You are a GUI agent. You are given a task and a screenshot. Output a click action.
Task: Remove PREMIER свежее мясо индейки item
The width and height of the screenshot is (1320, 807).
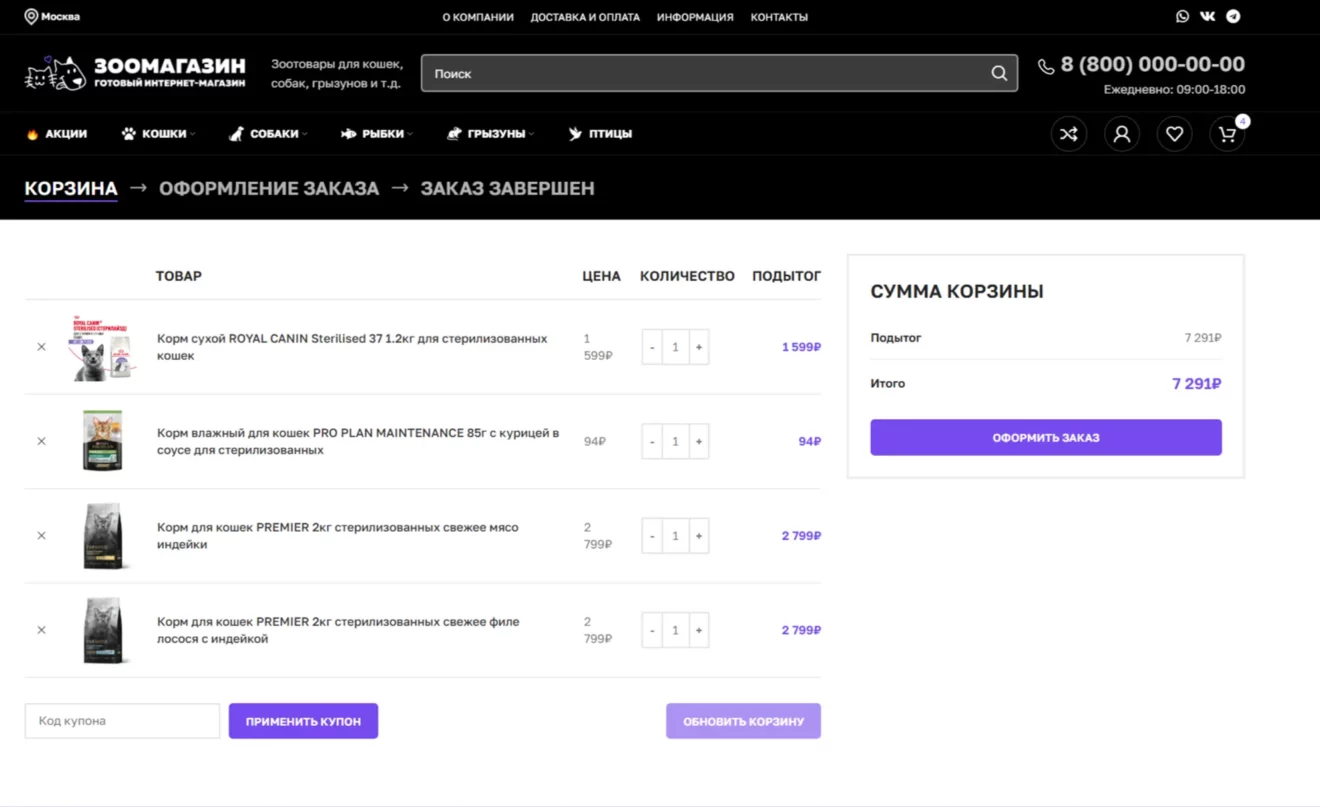41,536
